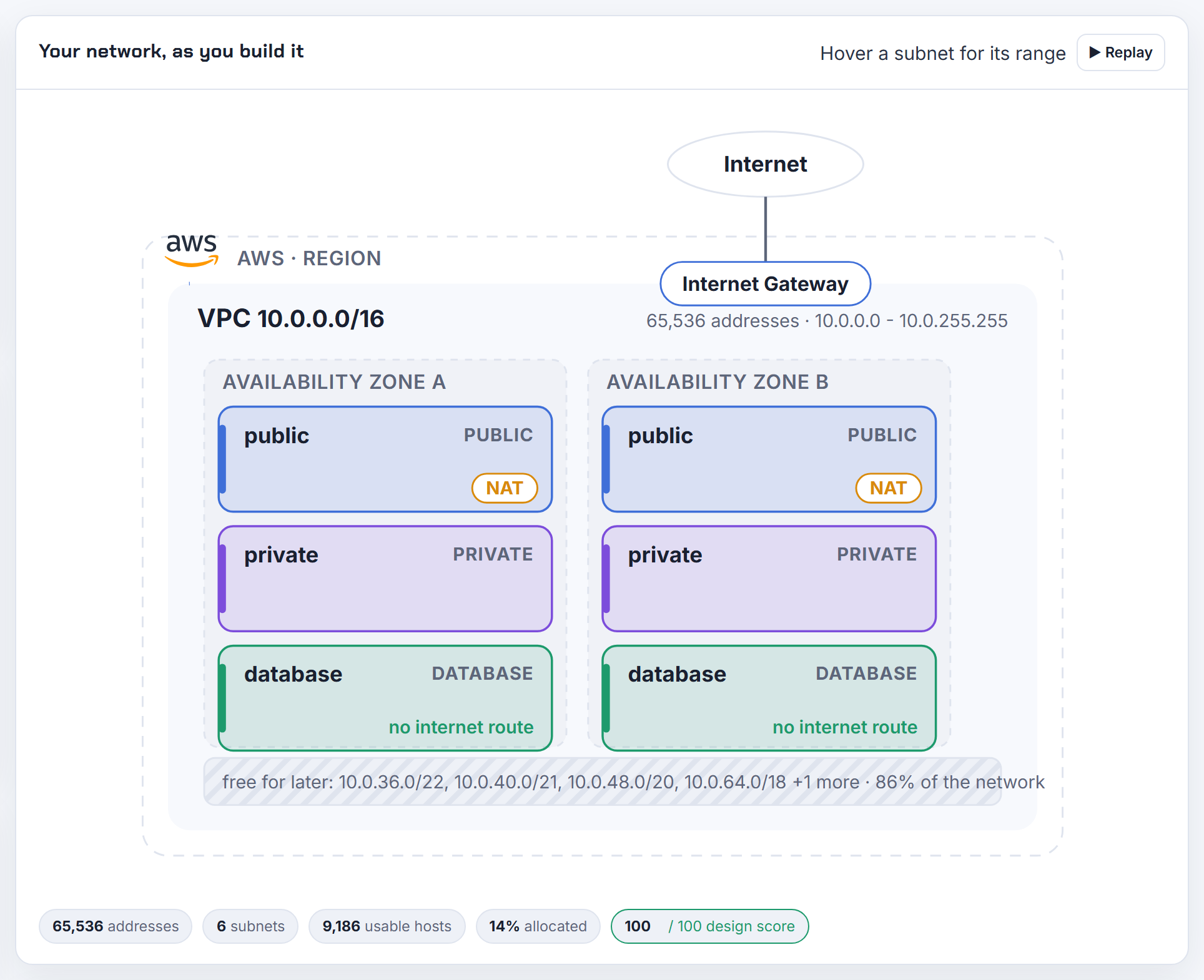
Task: Click the 6 subnets stat pill
Action: pyautogui.click(x=250, y=926)
